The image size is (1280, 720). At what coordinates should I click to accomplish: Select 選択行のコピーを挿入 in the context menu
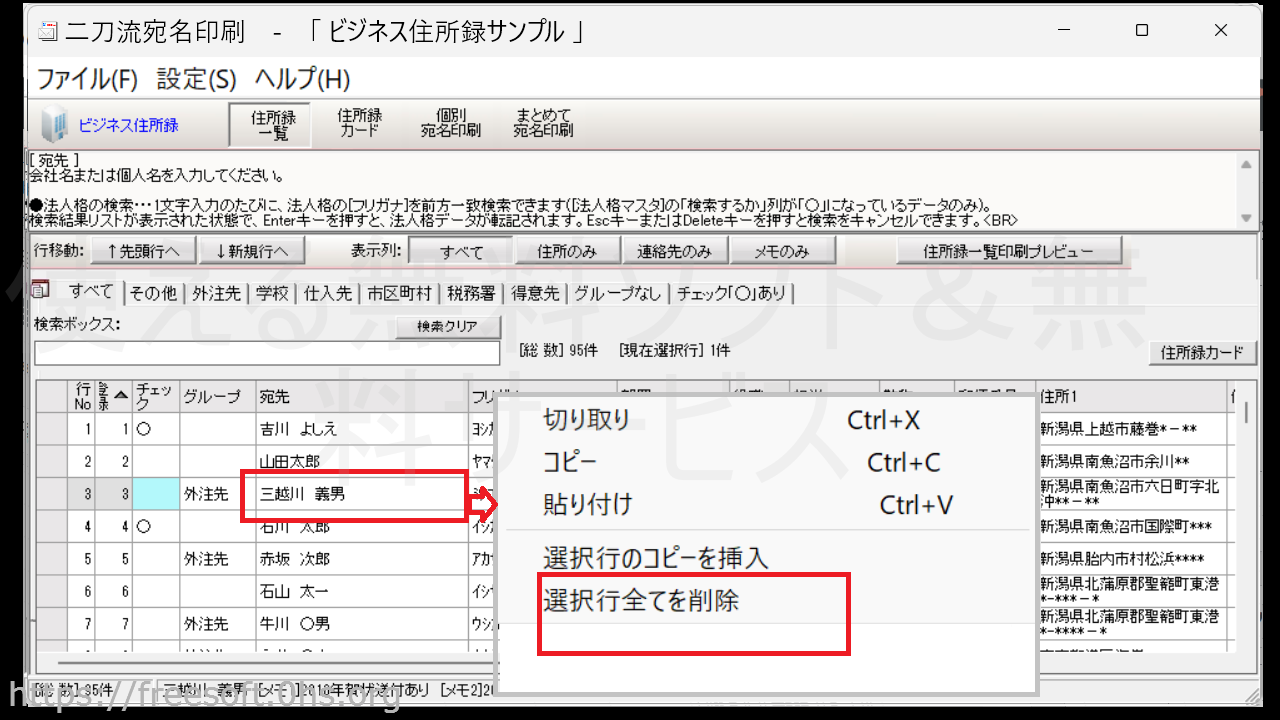pos(655,557)
